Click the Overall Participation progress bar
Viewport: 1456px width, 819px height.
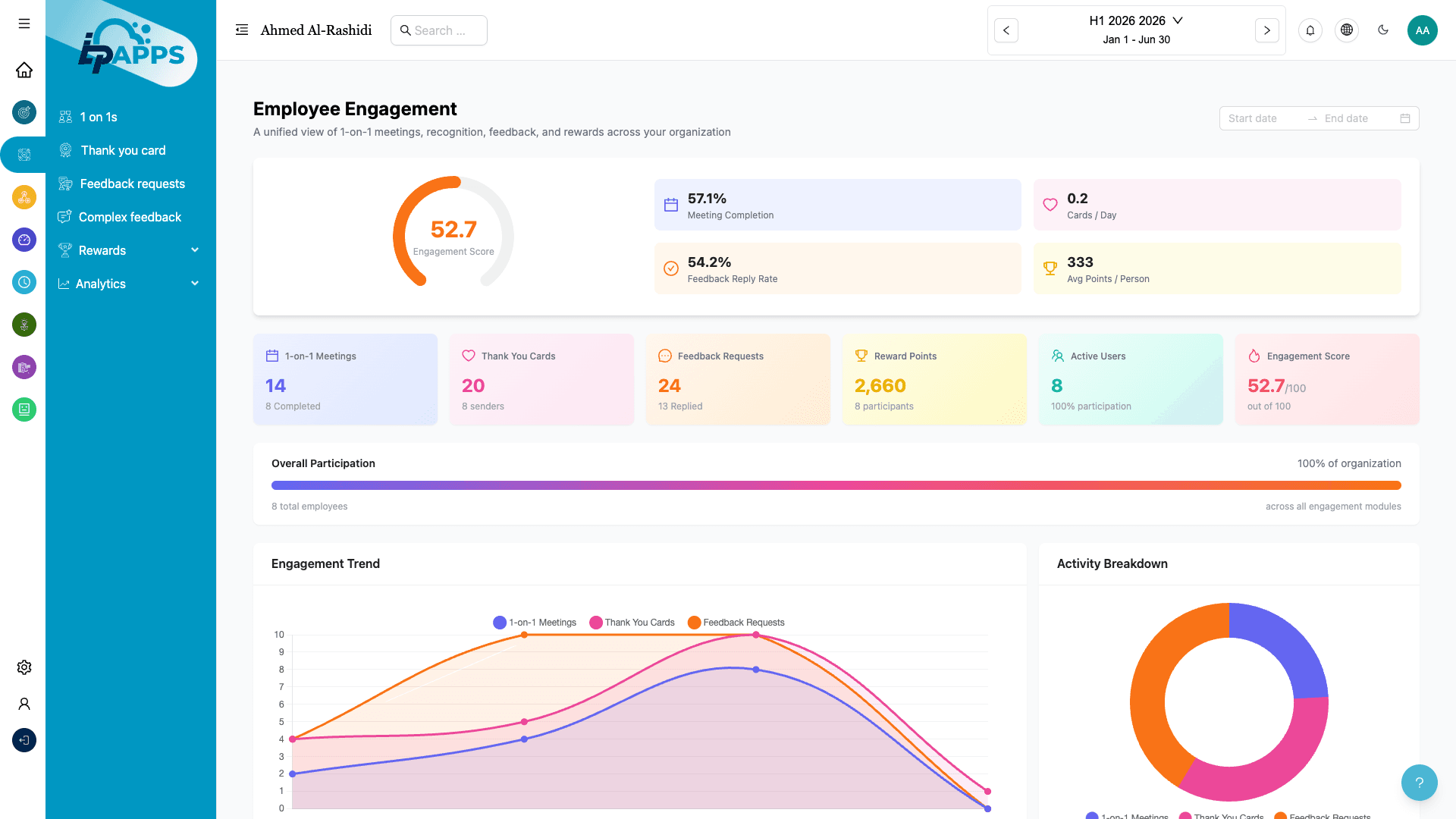pos(834,485)
